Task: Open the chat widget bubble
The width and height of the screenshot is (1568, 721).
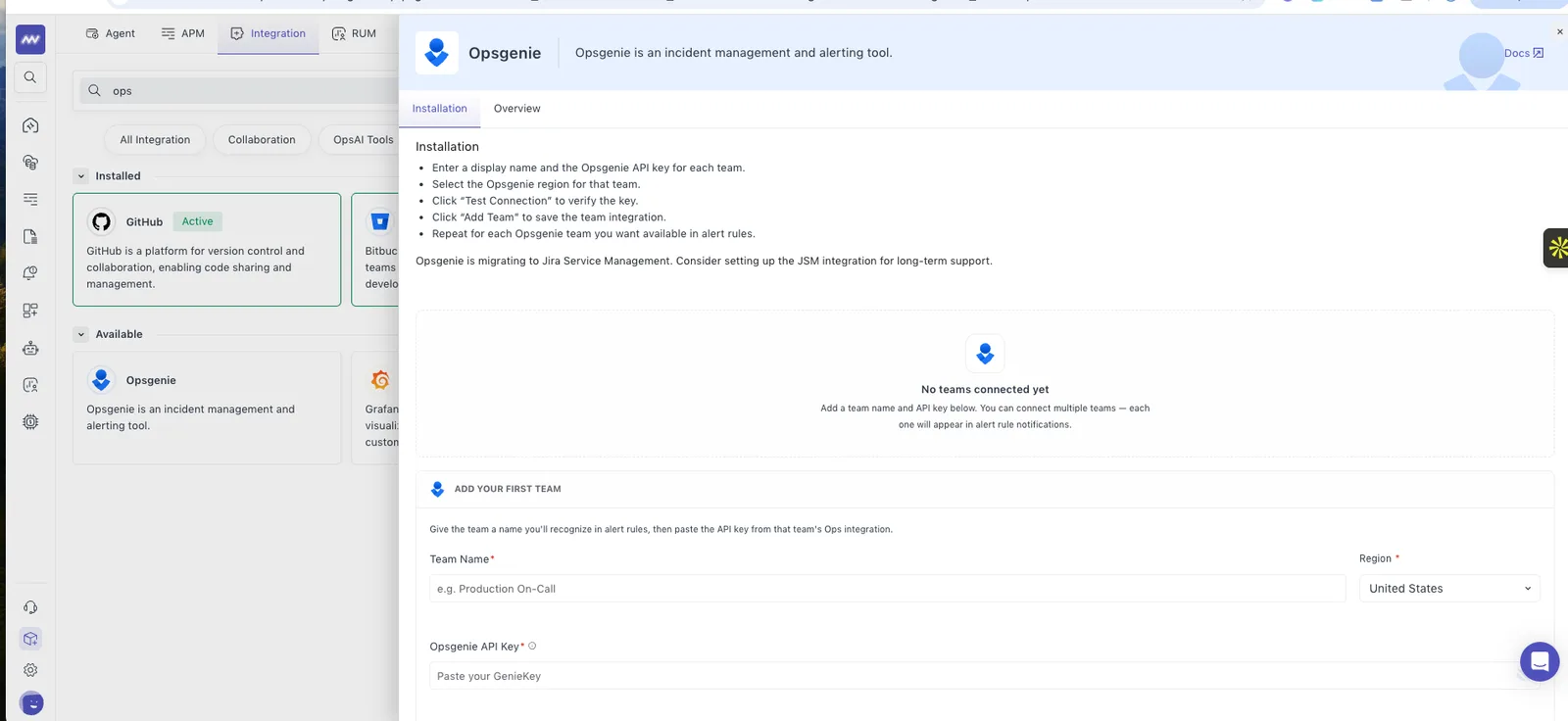Action: (x=1540, y=661)
